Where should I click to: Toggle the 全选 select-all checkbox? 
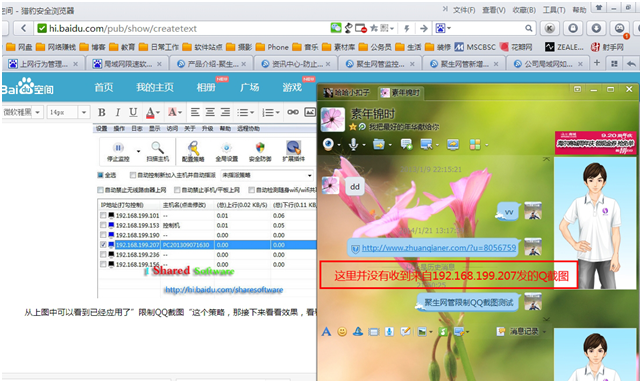pos(100,175)
